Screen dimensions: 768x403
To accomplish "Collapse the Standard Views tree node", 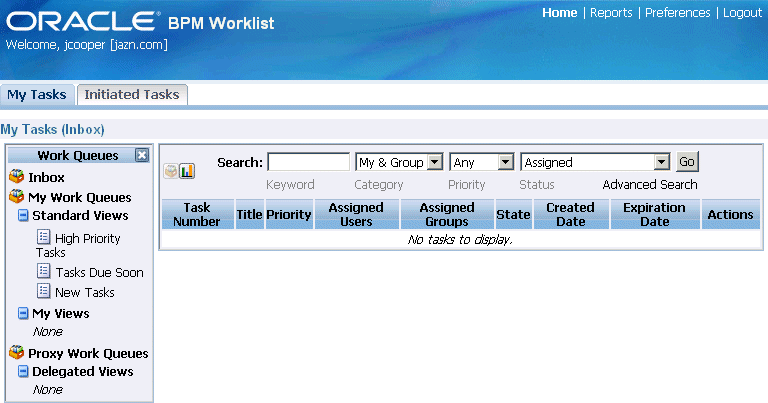I will click(23, 215).
